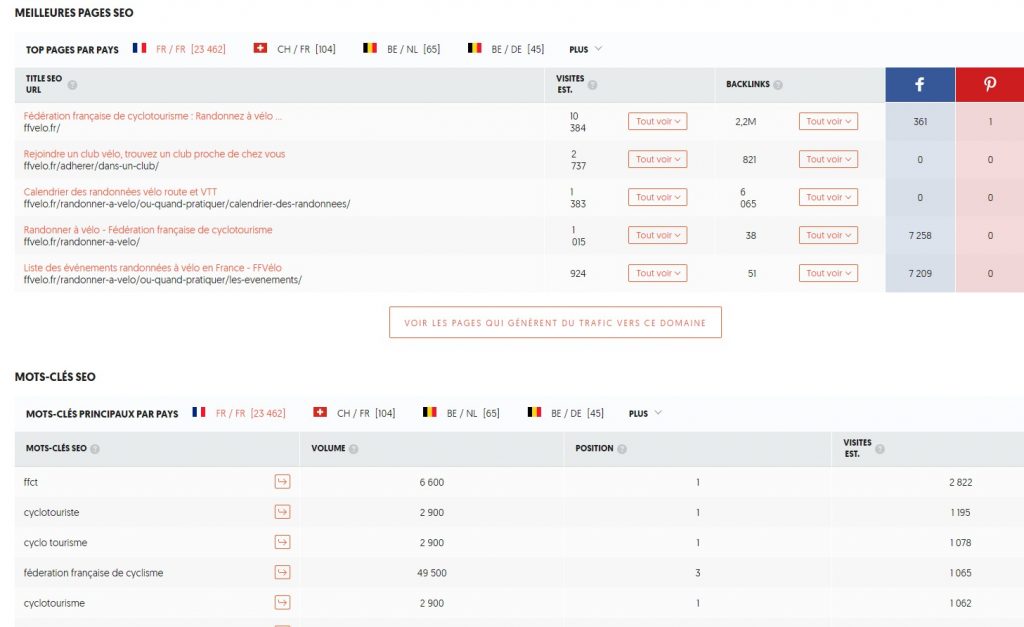Expand backlinks Tout voir for les-evenements row
The height and width of the screenshot is (627, 1024).
click(x=828, y=273)
